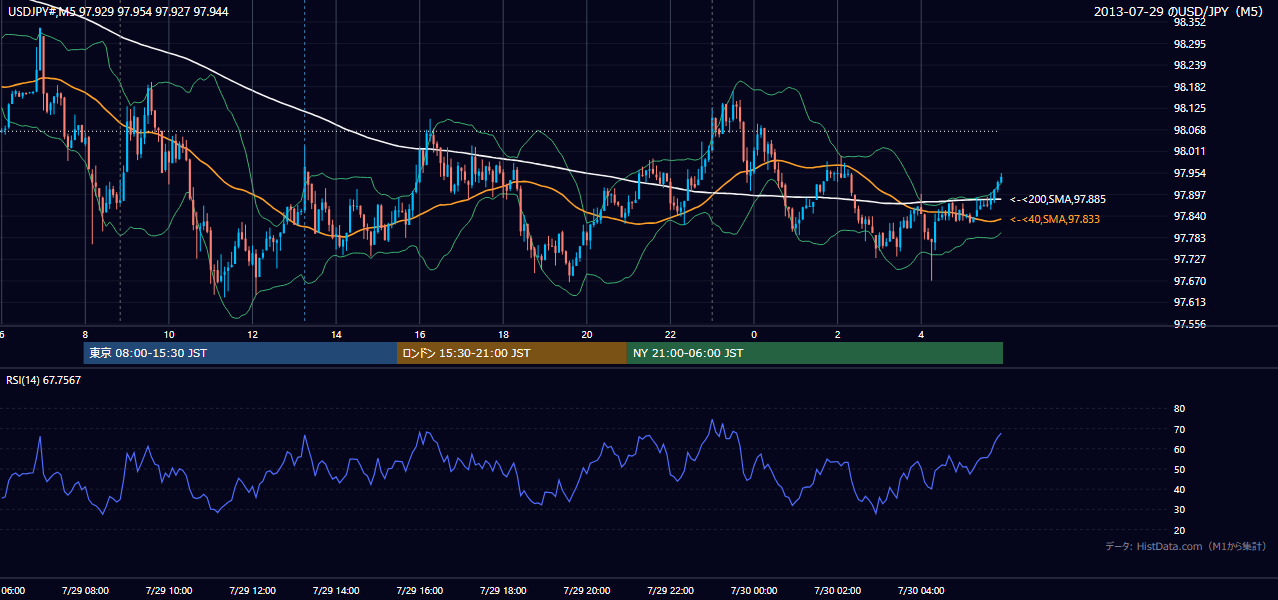The image size is (1278, 600).
Task: Click RSI scale value 50
Action: point(1179,469)
